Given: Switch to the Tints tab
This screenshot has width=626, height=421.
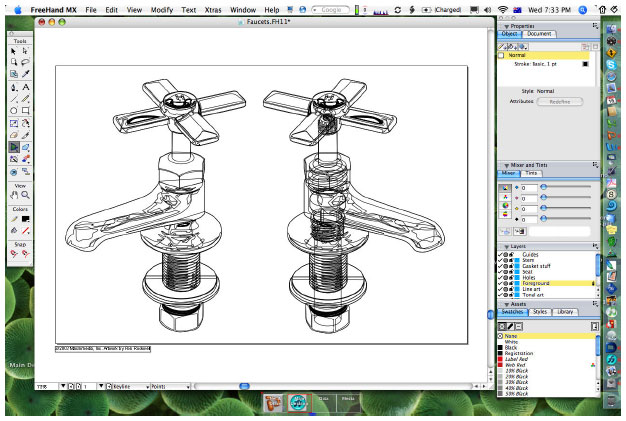Looking at the screenshot, I should coord(531,173).
